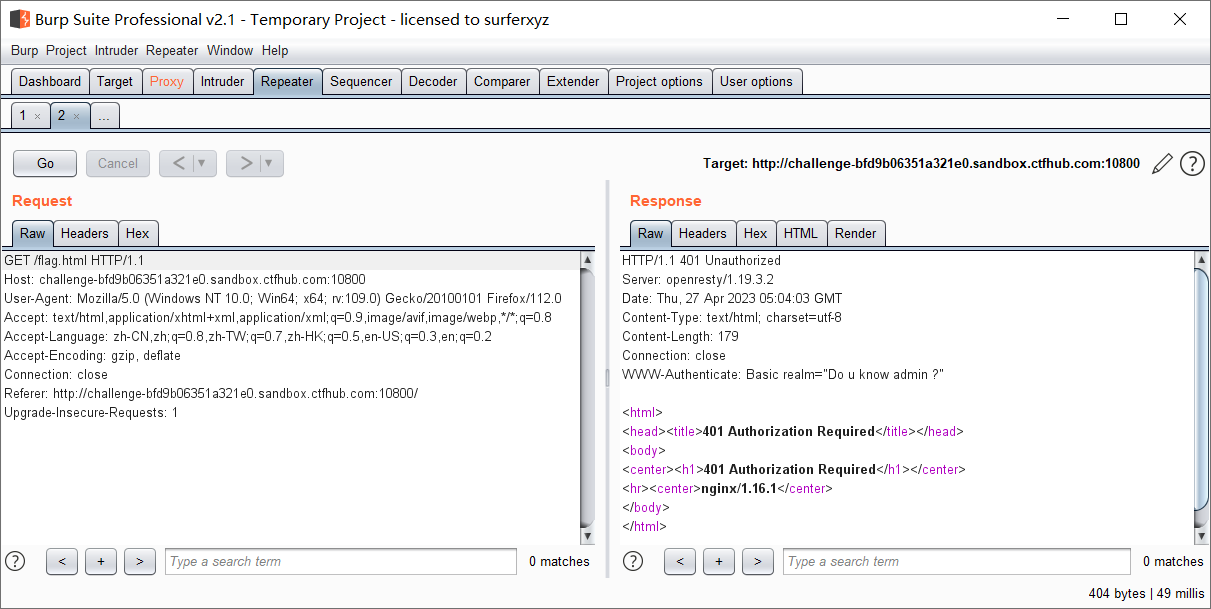Switch to the Decoder tab
1211x609 pixels.
pos(433,82)
